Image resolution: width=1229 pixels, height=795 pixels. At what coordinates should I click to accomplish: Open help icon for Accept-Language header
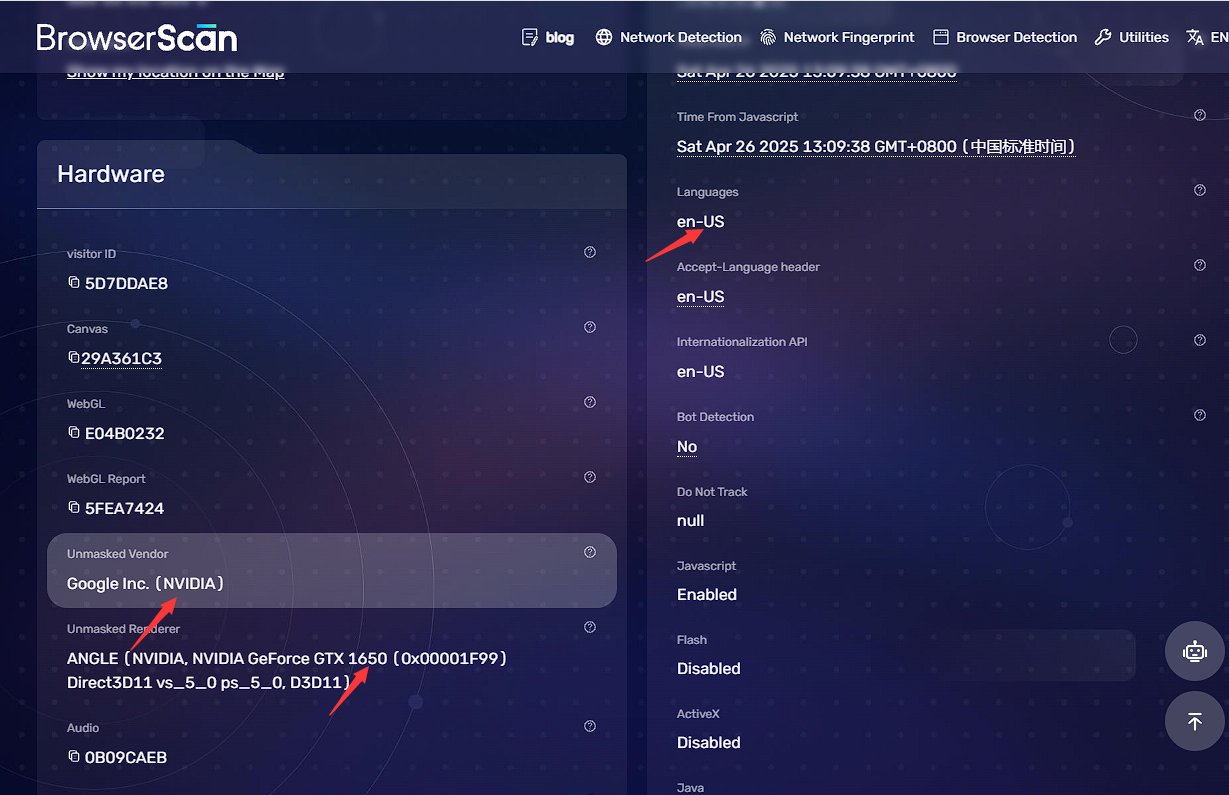[1200, 265]
